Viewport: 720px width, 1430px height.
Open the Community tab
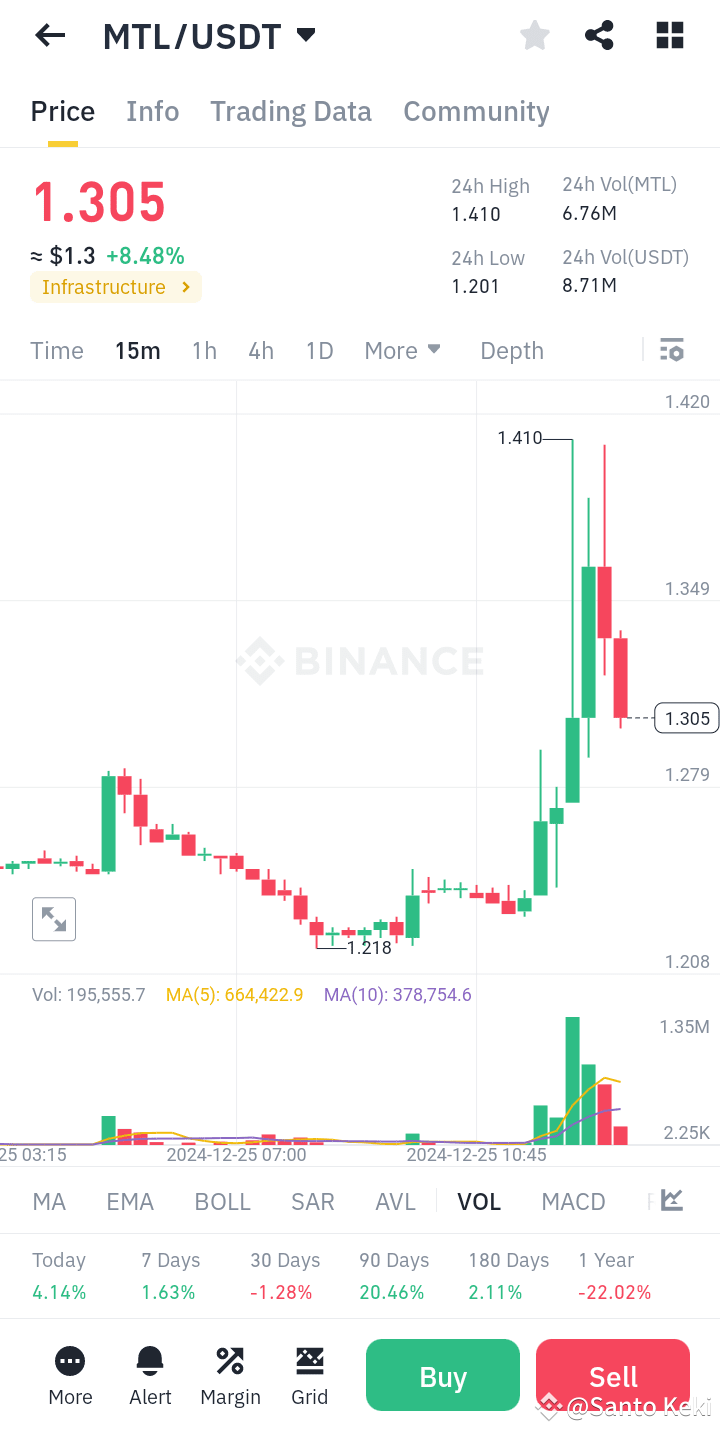pos(476,111)
